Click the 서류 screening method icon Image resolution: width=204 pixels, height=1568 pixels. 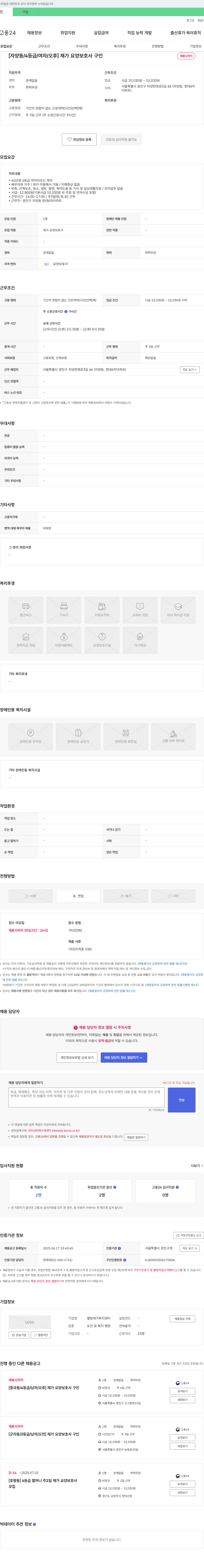click(30, 896)
